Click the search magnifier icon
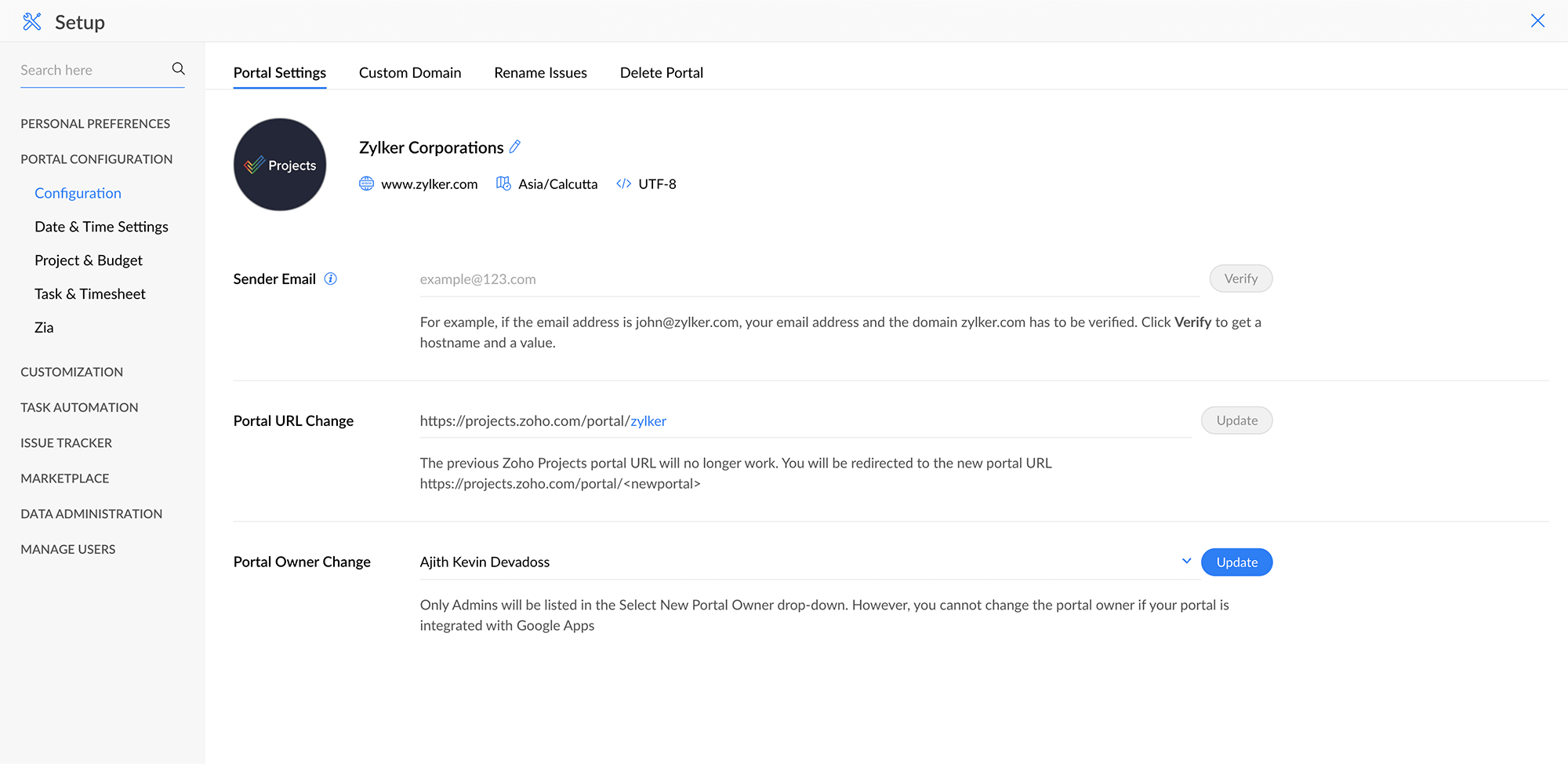Image resolution: width=1568 pixels, height=764 pixels. point(179,69)
